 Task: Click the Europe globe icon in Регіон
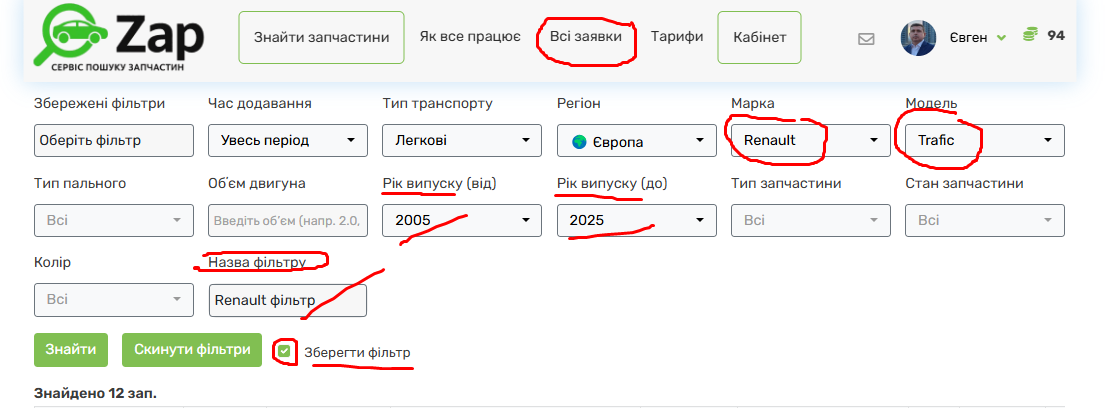[x=579, y=141]
